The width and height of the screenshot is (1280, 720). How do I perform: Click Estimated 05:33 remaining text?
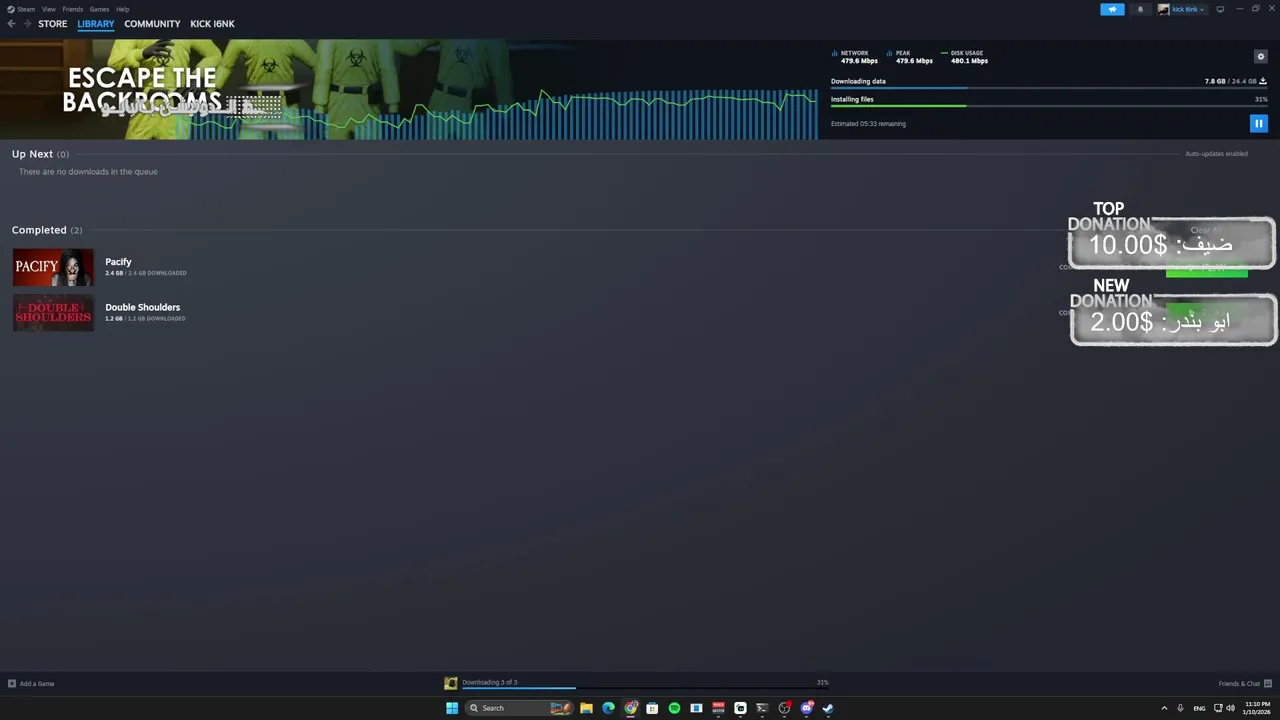pyautogui.click(x=868, y=124)
